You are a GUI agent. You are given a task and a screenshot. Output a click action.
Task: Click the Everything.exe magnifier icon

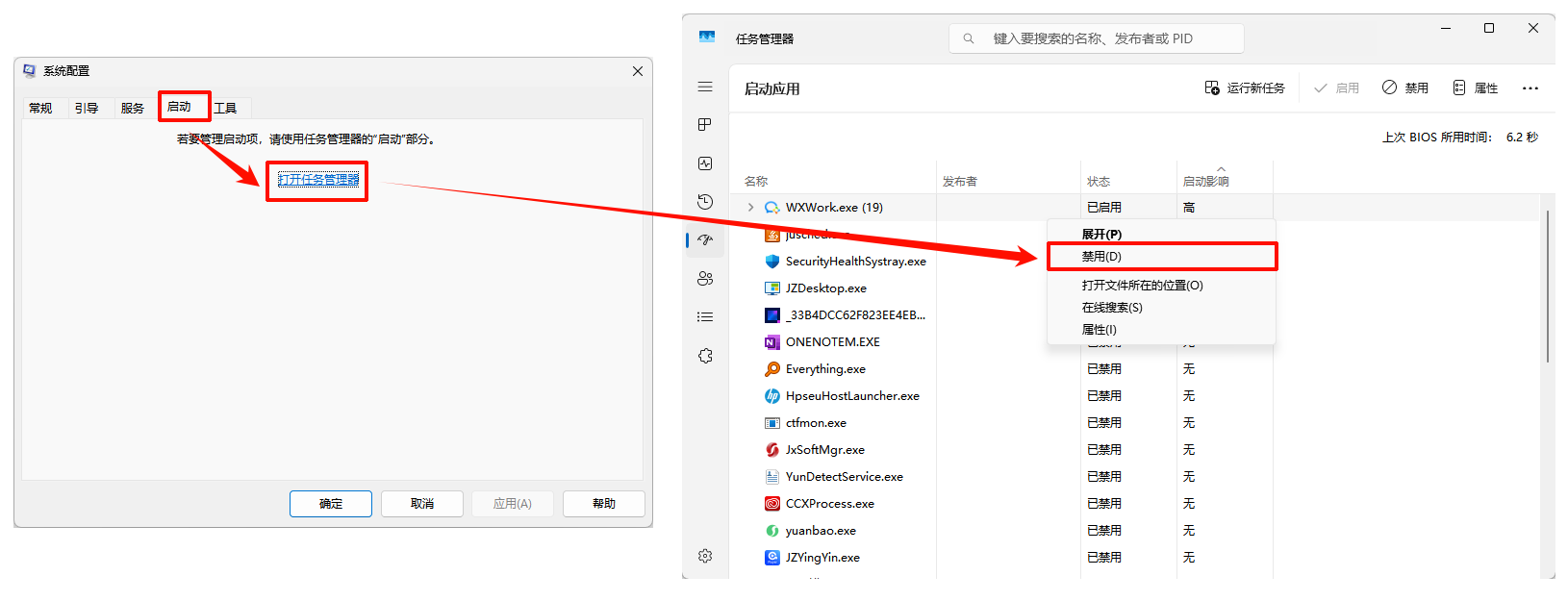771,369
